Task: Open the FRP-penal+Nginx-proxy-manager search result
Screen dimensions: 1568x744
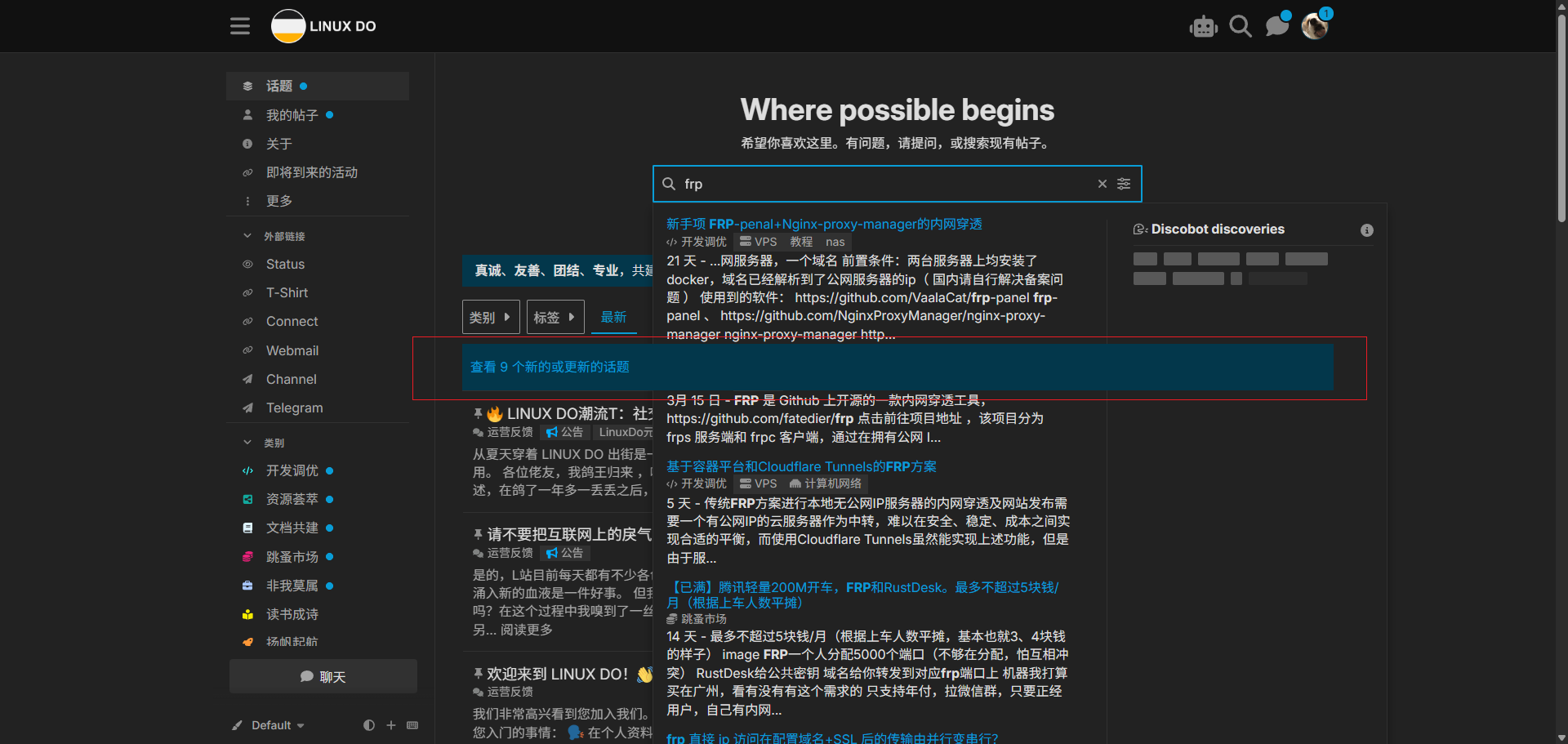Action: tap(824, 224)
